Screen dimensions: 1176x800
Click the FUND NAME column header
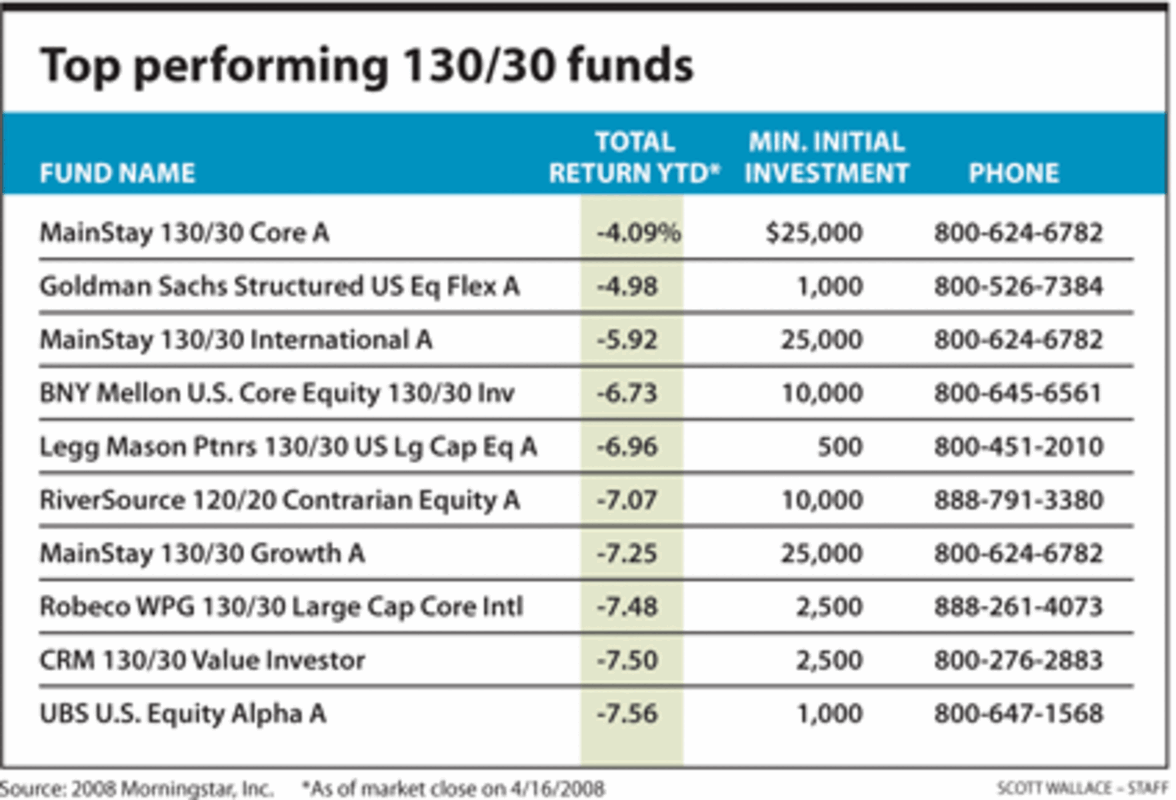click(x=117, y=173)
